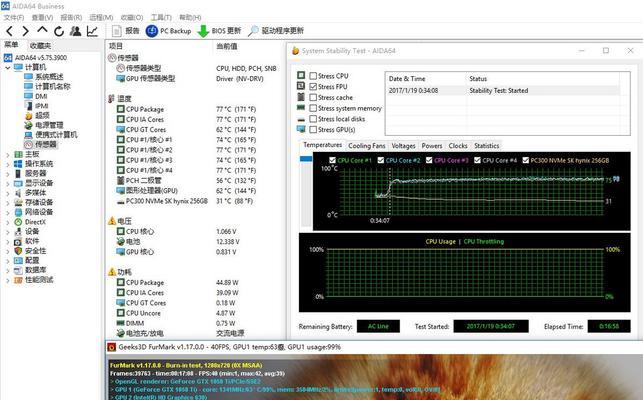
Task: Enable the Stress GPU(s) checkbox
Action: 313,129
